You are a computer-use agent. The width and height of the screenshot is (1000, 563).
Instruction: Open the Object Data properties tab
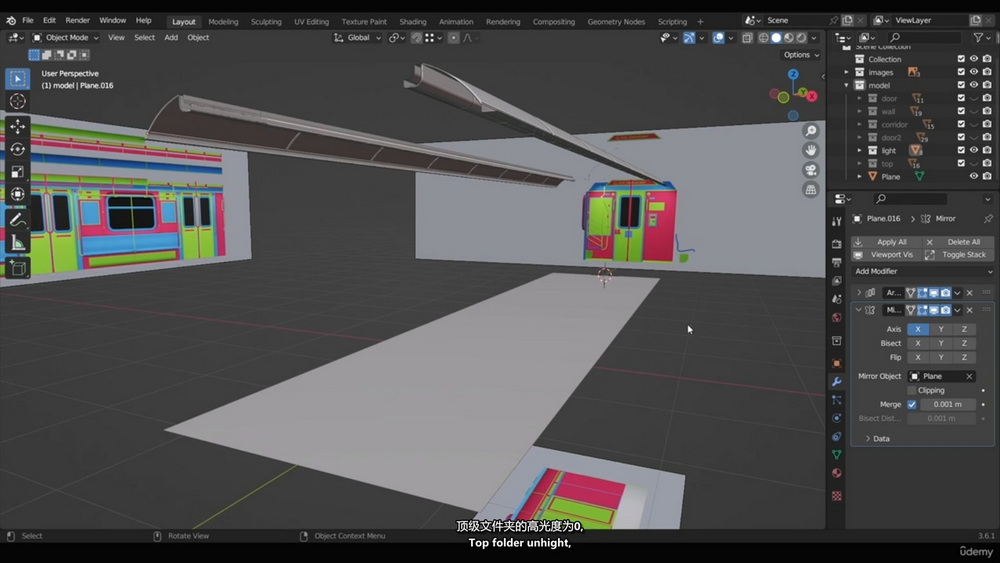tap(837, 455)
